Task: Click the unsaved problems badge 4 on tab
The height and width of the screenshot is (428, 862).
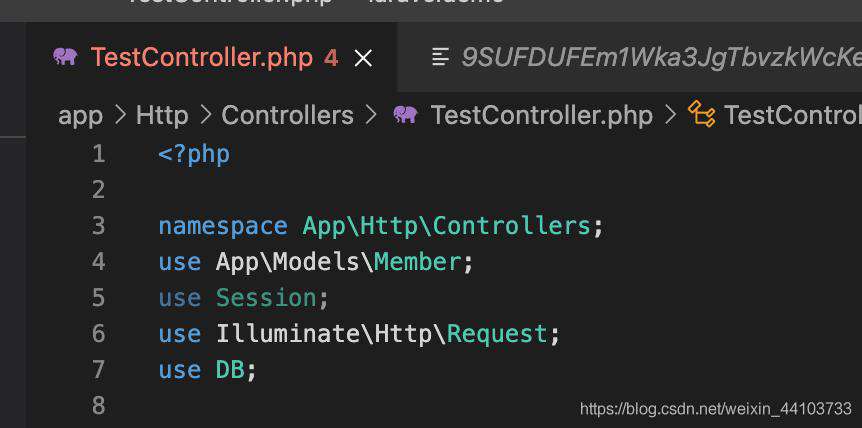Action: click(331, 58)
